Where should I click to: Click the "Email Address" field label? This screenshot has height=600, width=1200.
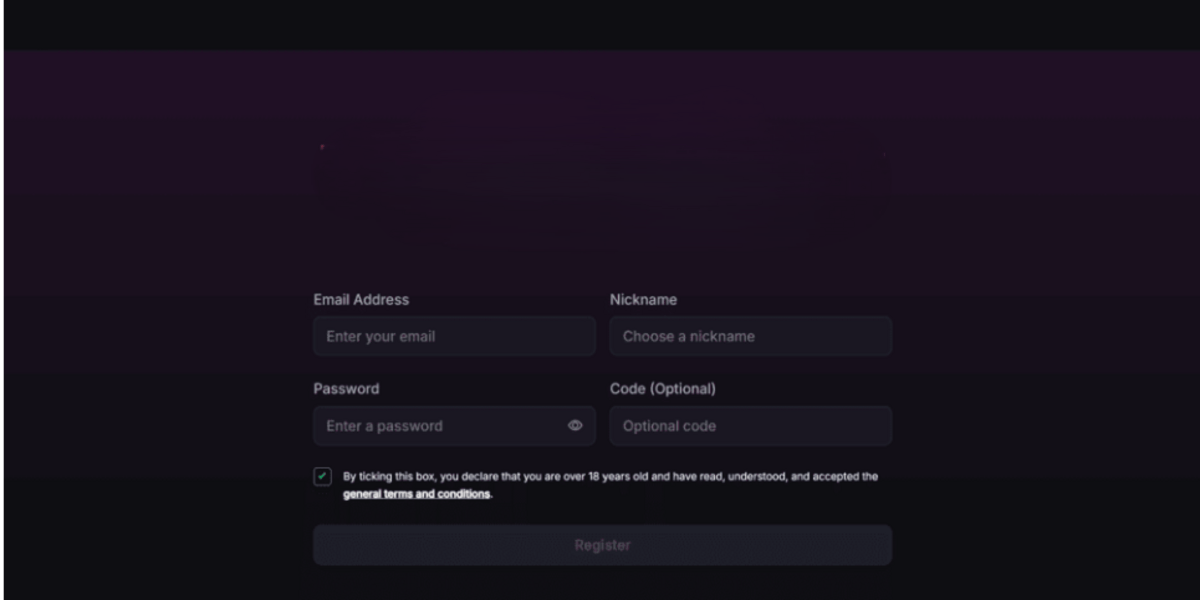[361, 300]
